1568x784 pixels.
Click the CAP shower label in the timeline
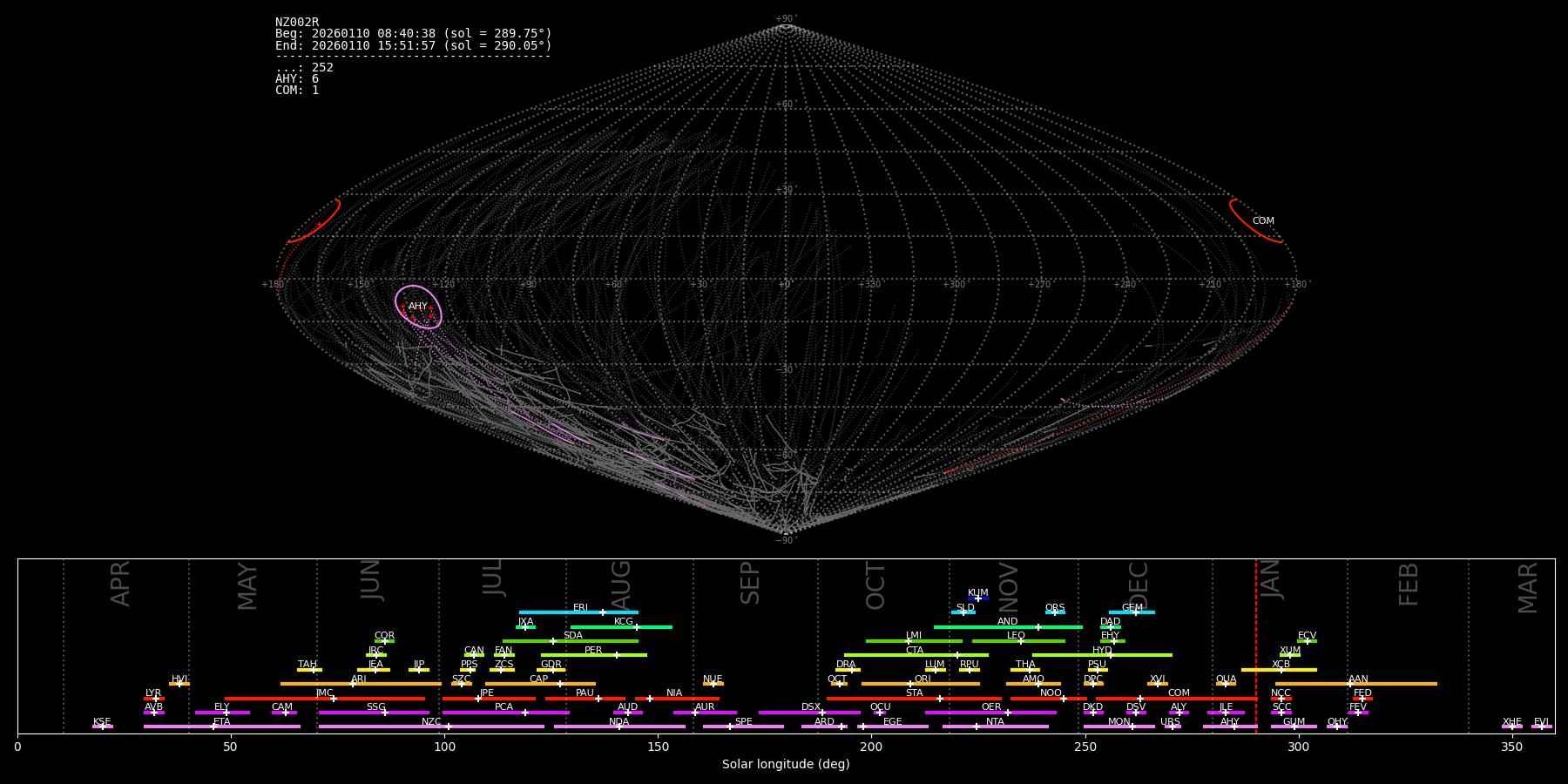pyautogui.click(x=539, y=679)
